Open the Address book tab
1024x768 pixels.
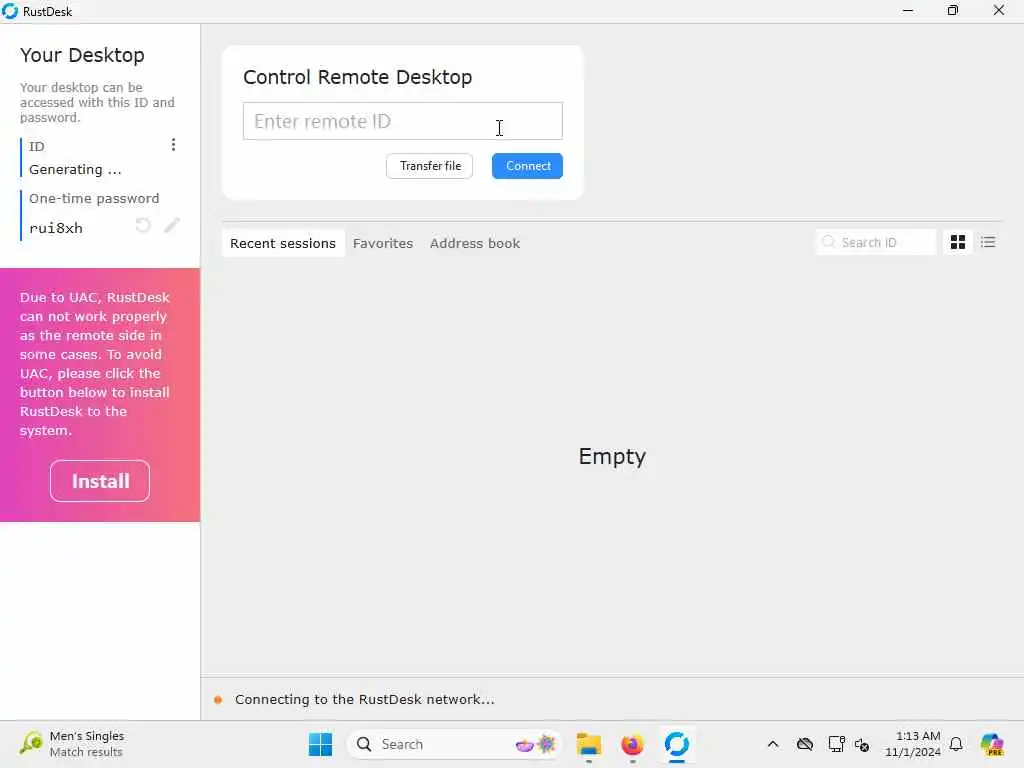(x=475, y=243)
